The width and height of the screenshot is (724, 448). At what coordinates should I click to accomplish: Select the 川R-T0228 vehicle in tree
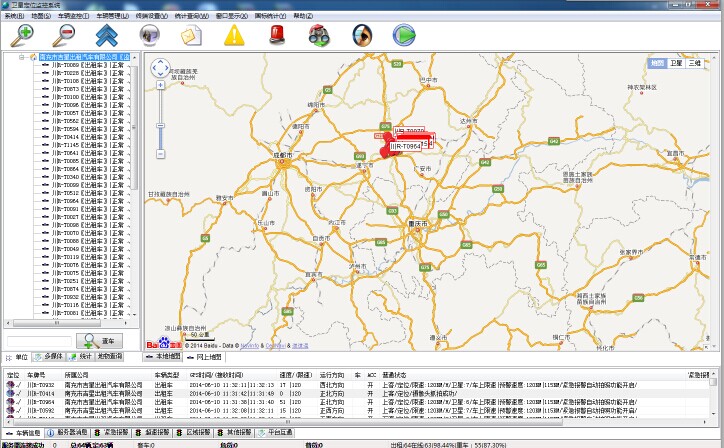88,73
